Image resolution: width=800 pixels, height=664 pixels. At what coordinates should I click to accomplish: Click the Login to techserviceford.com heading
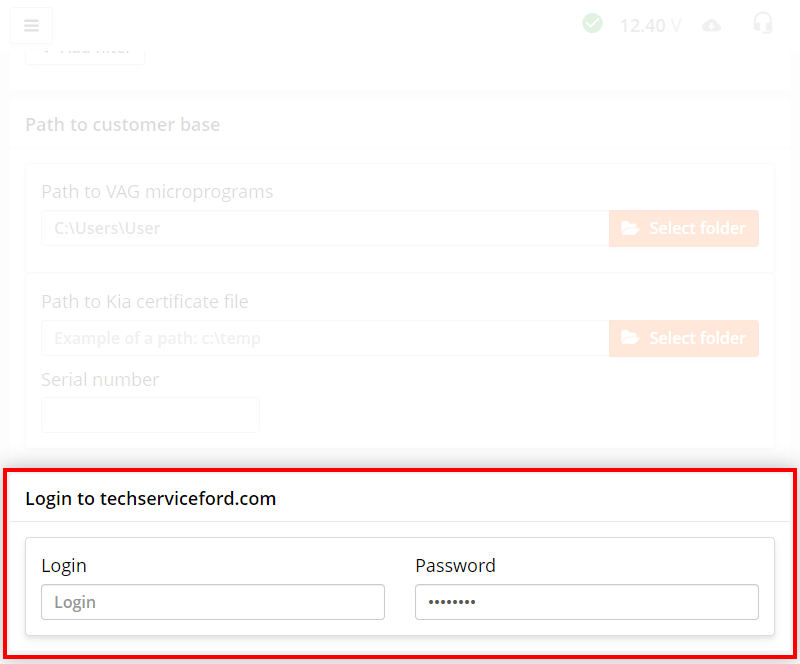click(150, 498)
